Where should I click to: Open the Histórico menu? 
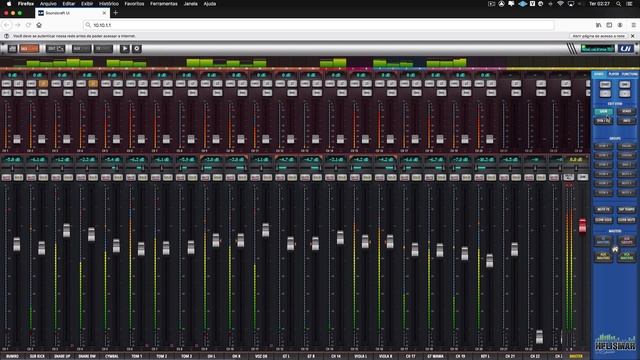tap(109, 4)
